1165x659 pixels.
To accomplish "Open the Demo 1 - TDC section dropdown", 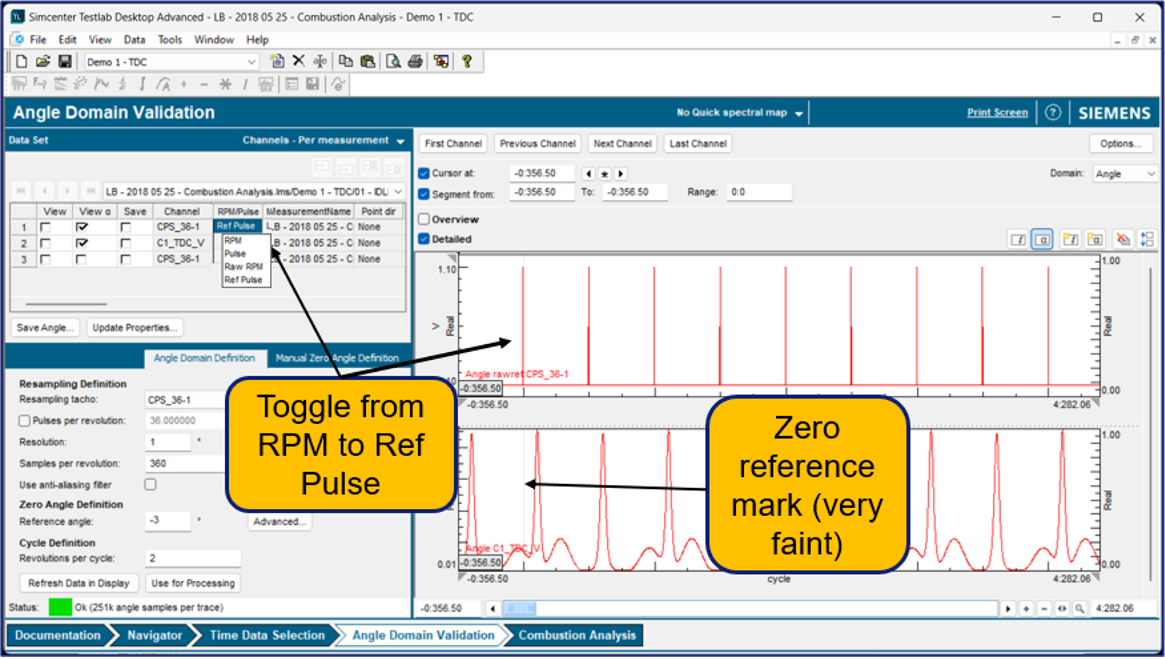I will click(251, 62).
